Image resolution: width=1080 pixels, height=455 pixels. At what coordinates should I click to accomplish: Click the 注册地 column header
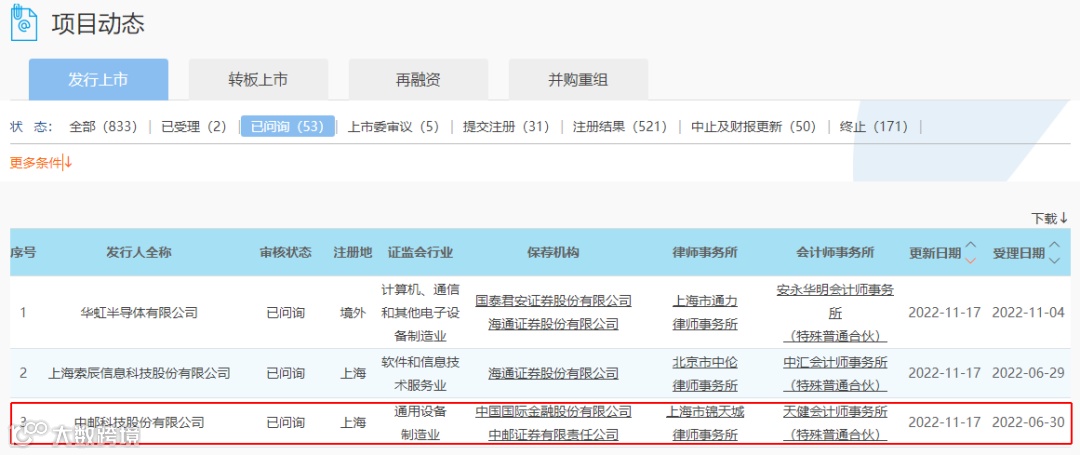click(x=353, y=253)
